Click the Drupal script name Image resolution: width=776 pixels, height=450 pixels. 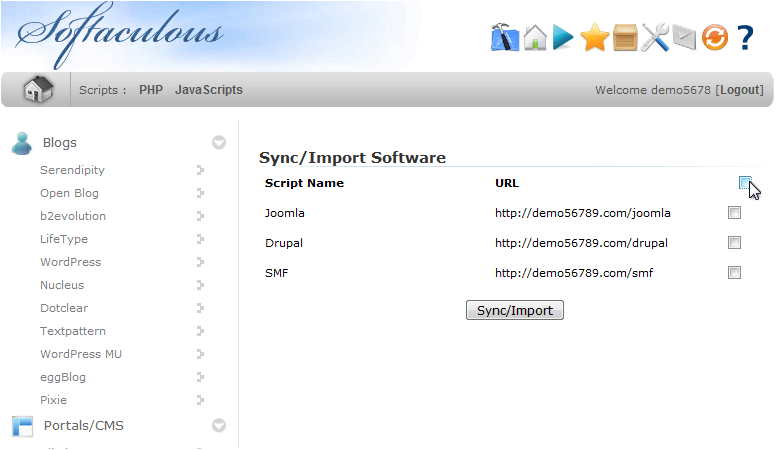click(x=284, y=243)
